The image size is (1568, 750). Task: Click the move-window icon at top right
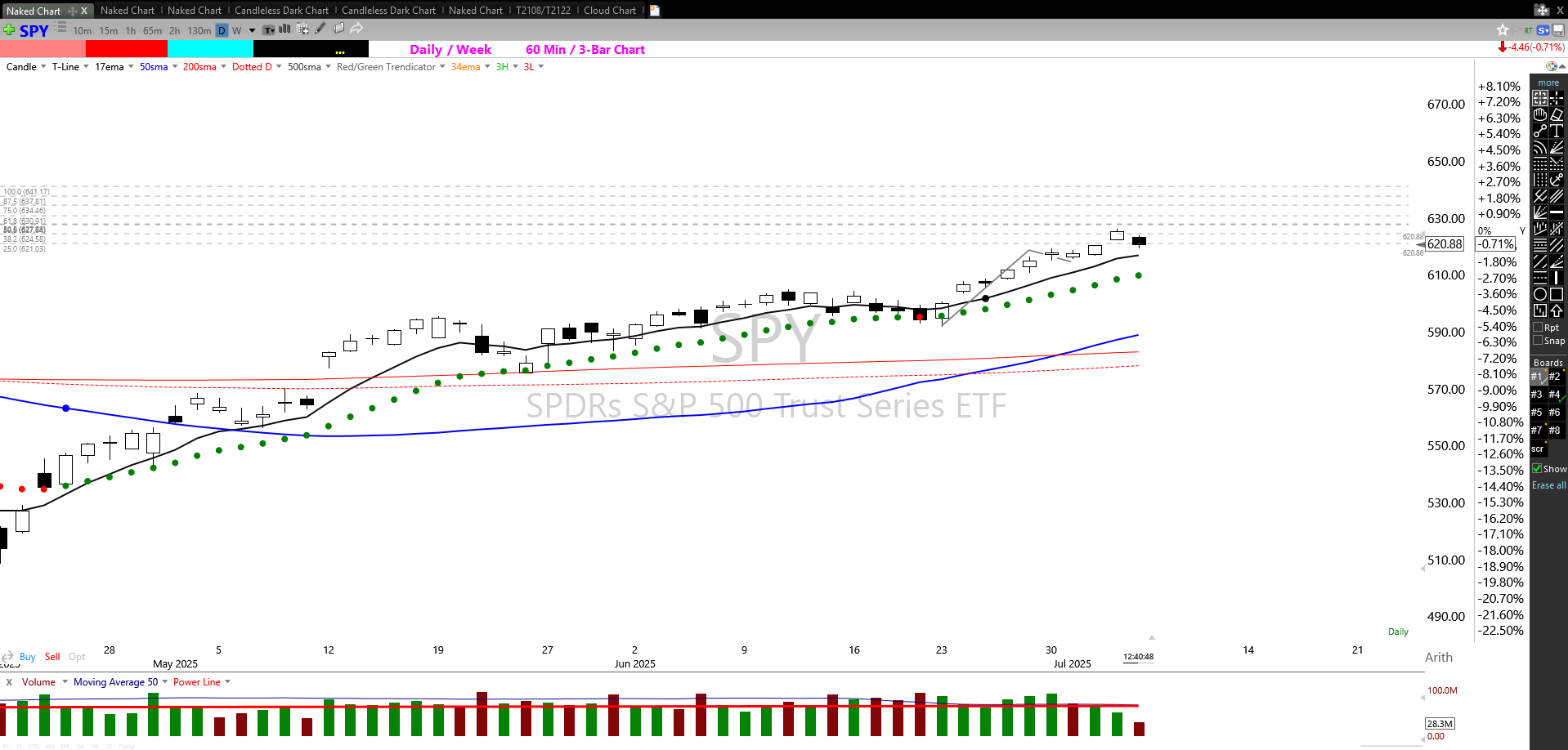[x=1542, y=10]
